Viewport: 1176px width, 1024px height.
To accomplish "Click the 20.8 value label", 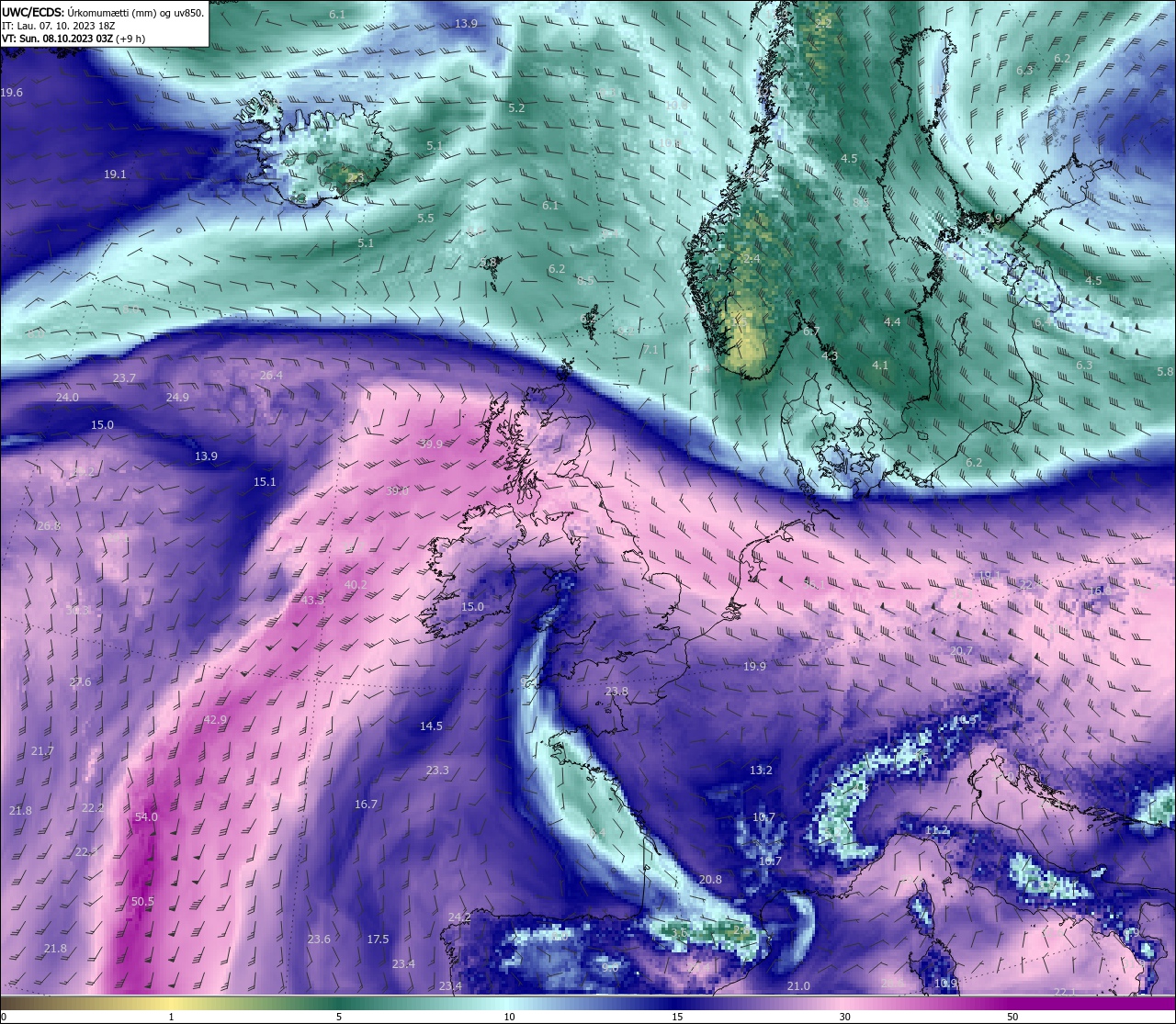I will click(x=710, y=880).
